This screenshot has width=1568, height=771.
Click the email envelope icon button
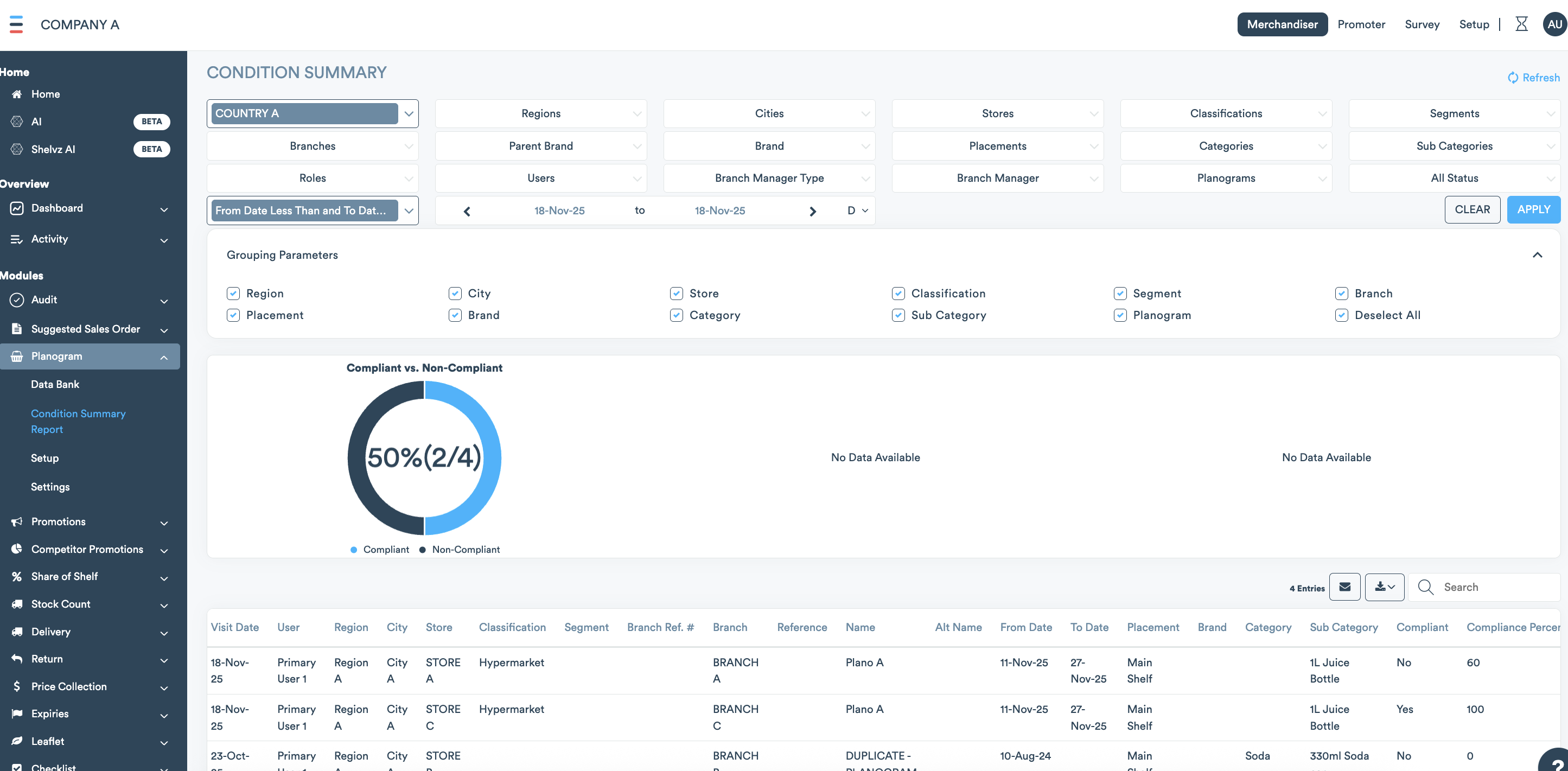[x=1344, y=587]
